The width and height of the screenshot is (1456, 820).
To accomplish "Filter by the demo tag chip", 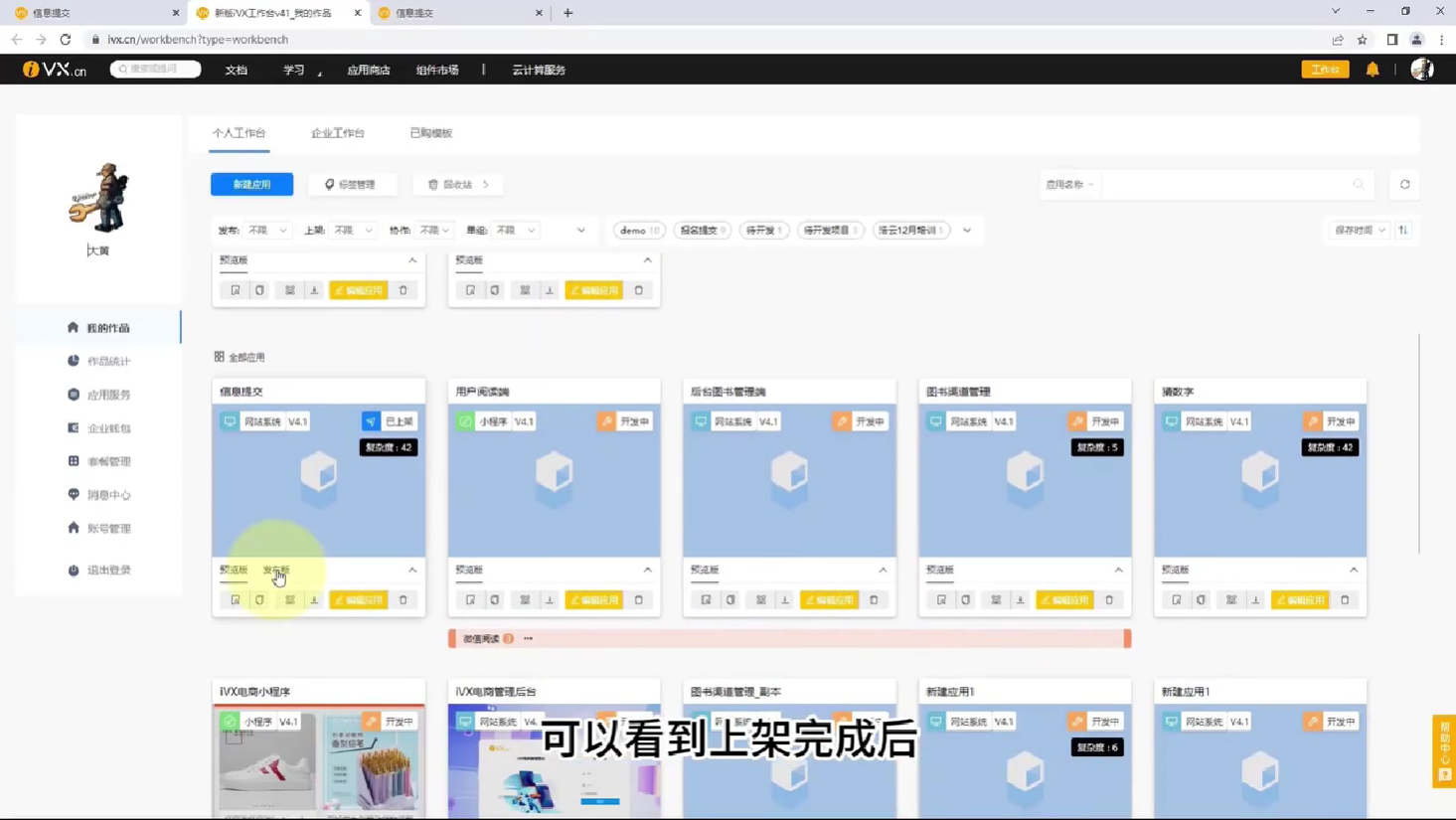I will coord(639,230).
